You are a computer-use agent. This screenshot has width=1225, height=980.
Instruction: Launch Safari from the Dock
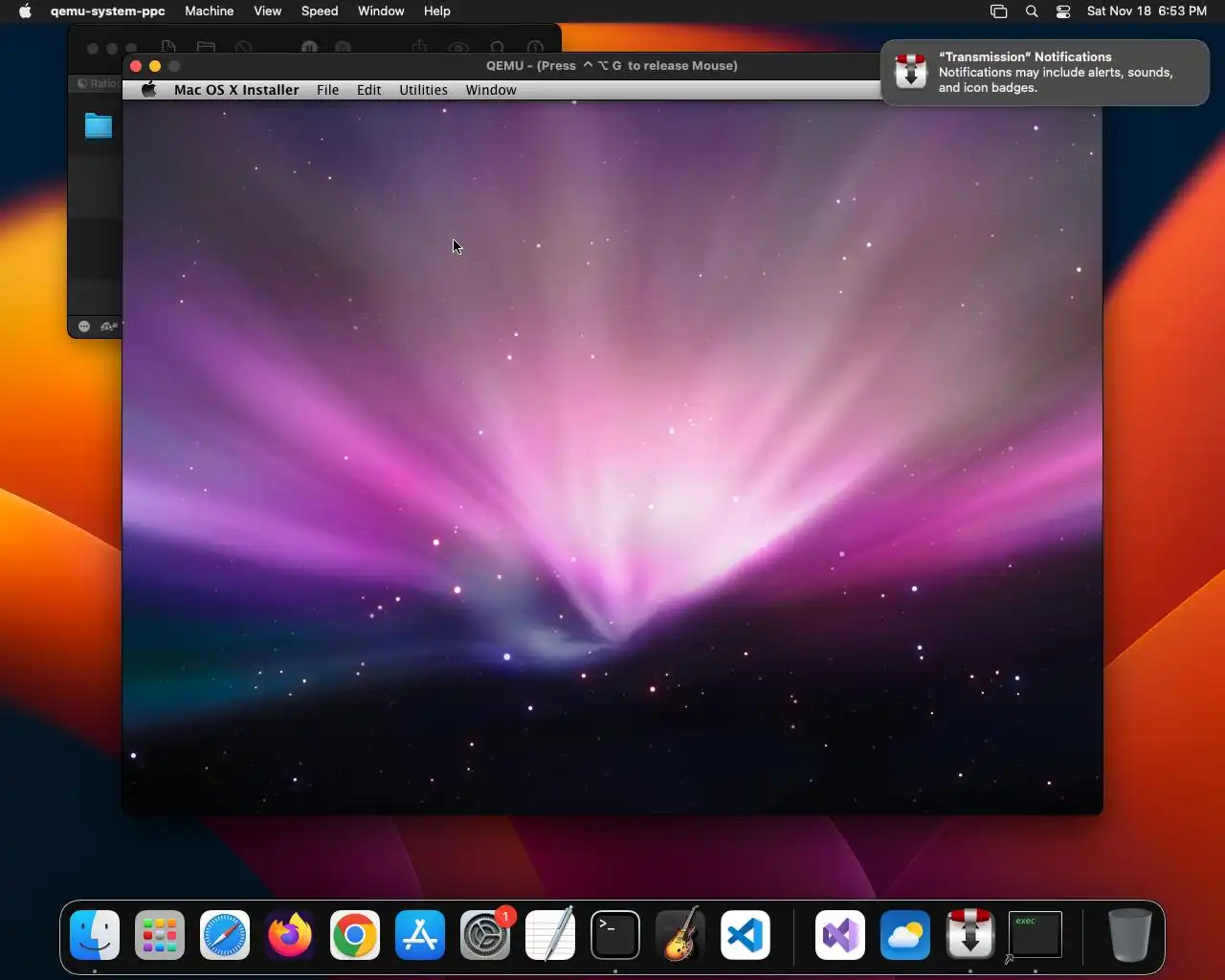(225, 935)
